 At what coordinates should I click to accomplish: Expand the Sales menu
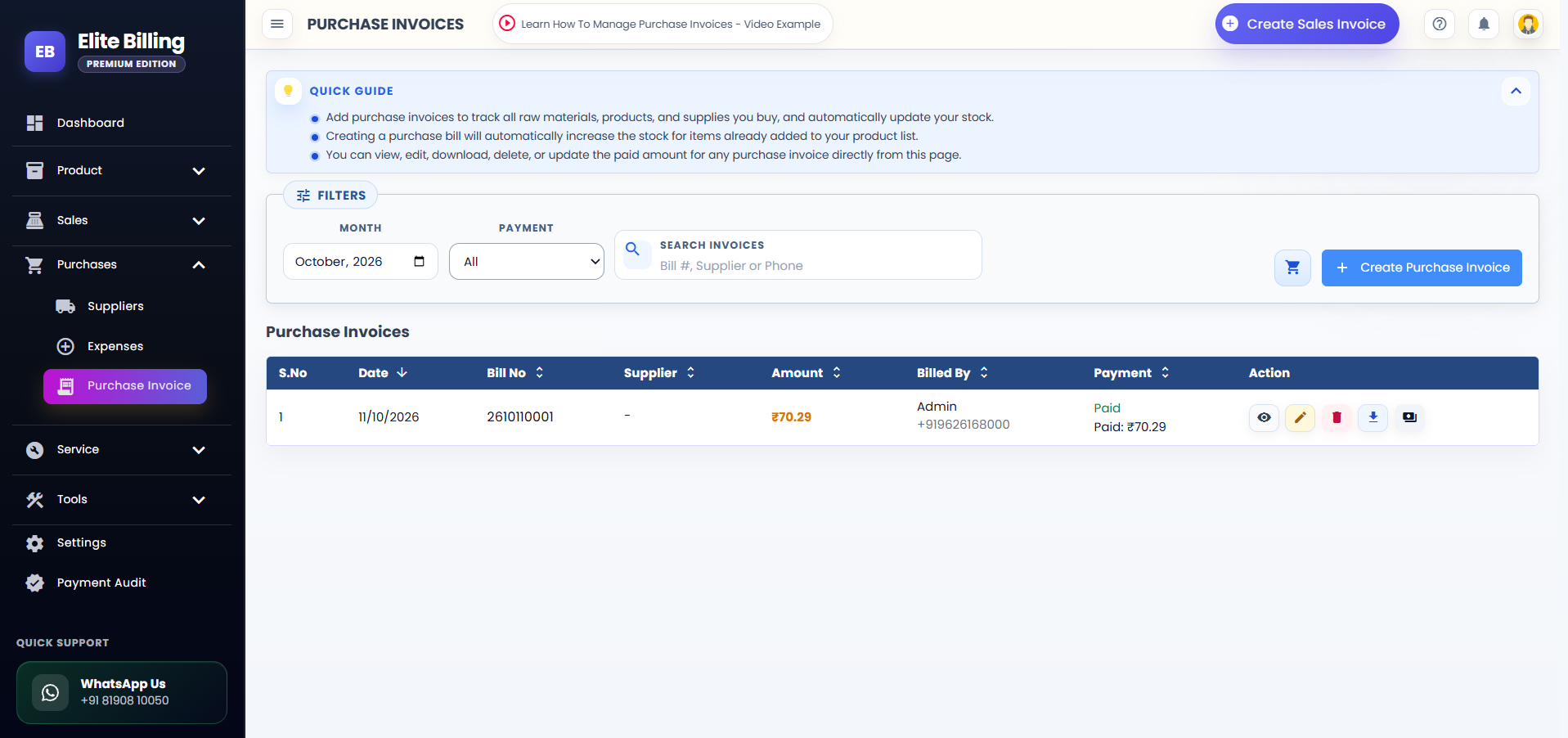tap(122, 220)
